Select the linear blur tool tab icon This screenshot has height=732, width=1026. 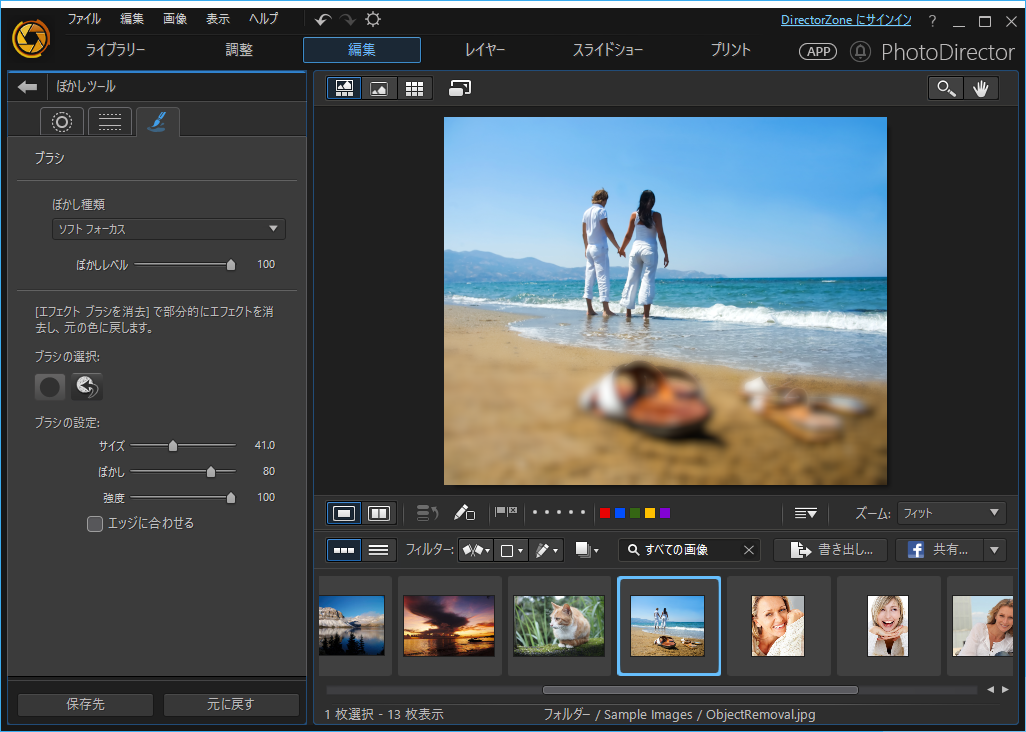109,122
